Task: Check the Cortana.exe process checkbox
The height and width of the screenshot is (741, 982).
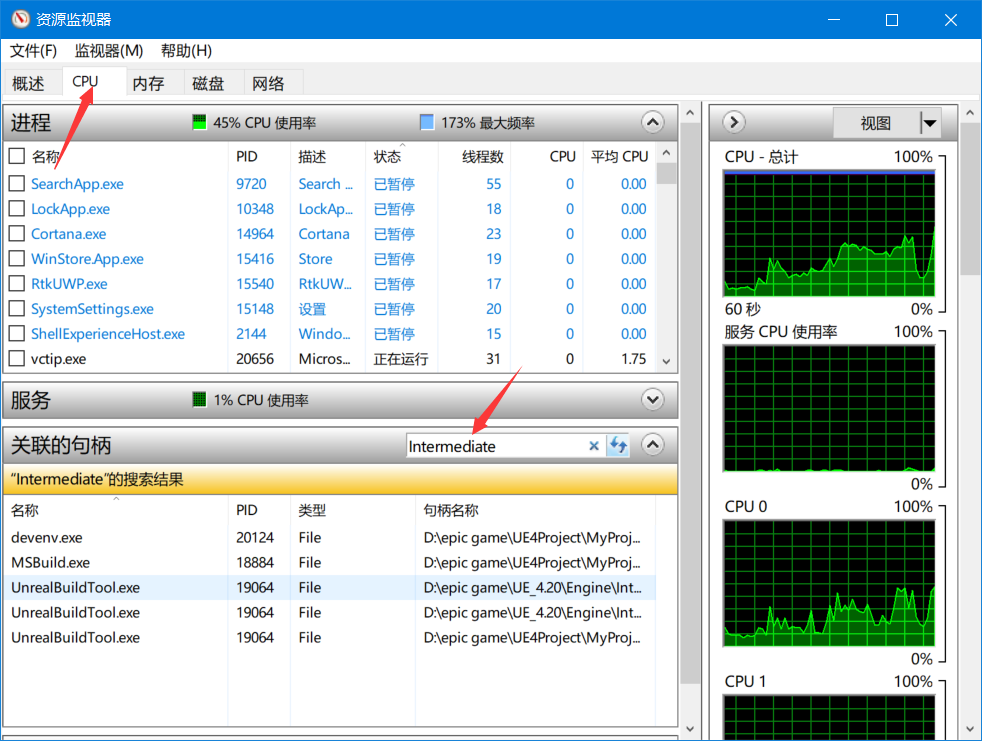Action: [17, 234]
